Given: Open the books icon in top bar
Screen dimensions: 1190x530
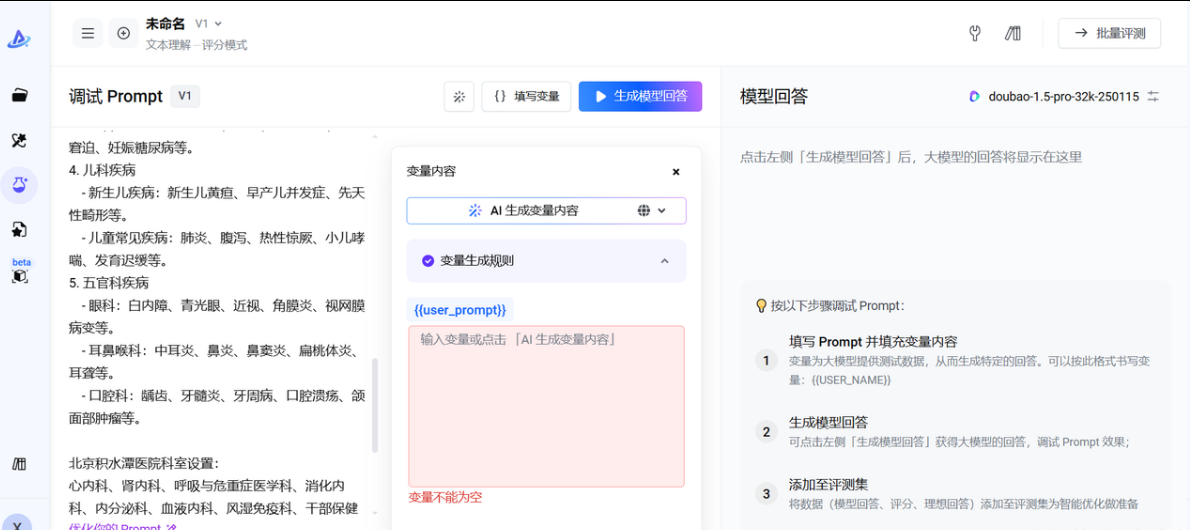Looking at the screenshot, I should coord(1013,33).
